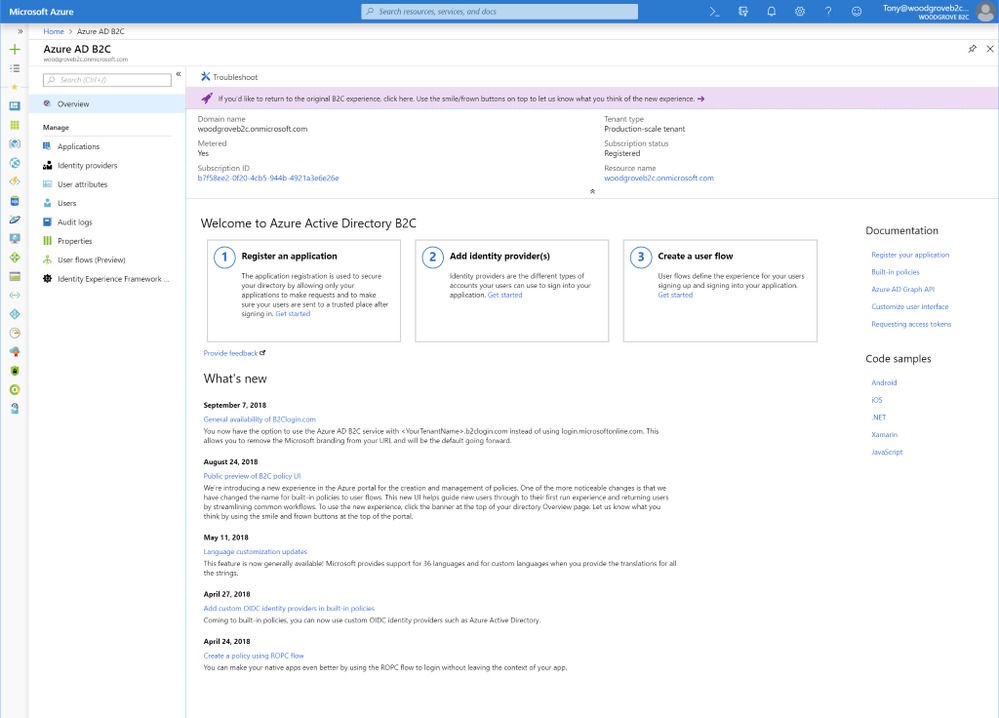The height and width of the screenshot is (718, 999).
Task: Open Register your application documentation link
Action: click(910, 255)
